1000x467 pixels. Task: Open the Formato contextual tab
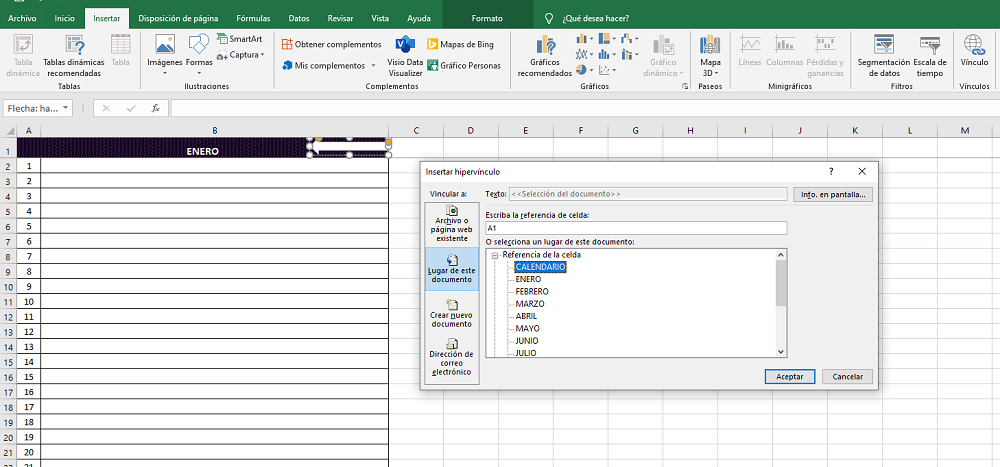[487, 19]
